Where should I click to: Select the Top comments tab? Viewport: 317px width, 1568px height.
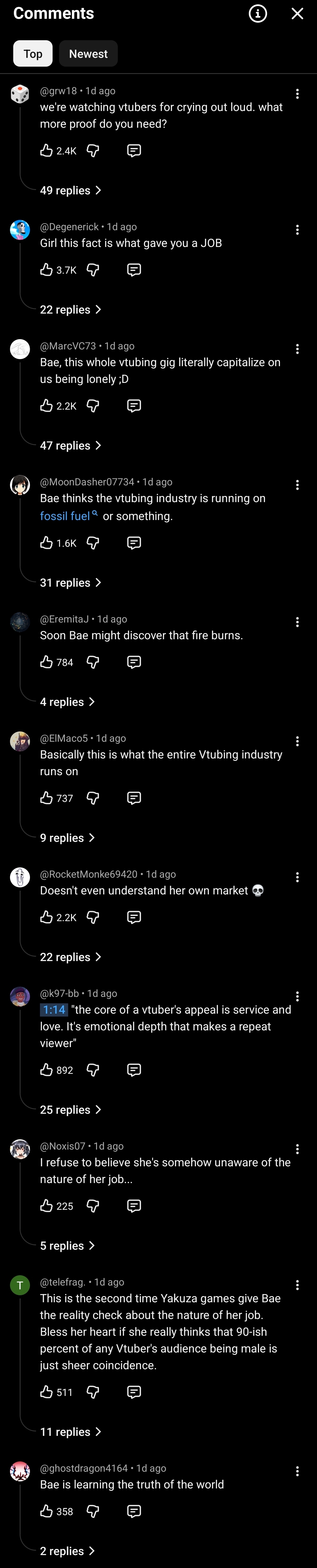(x=33, y=53)
